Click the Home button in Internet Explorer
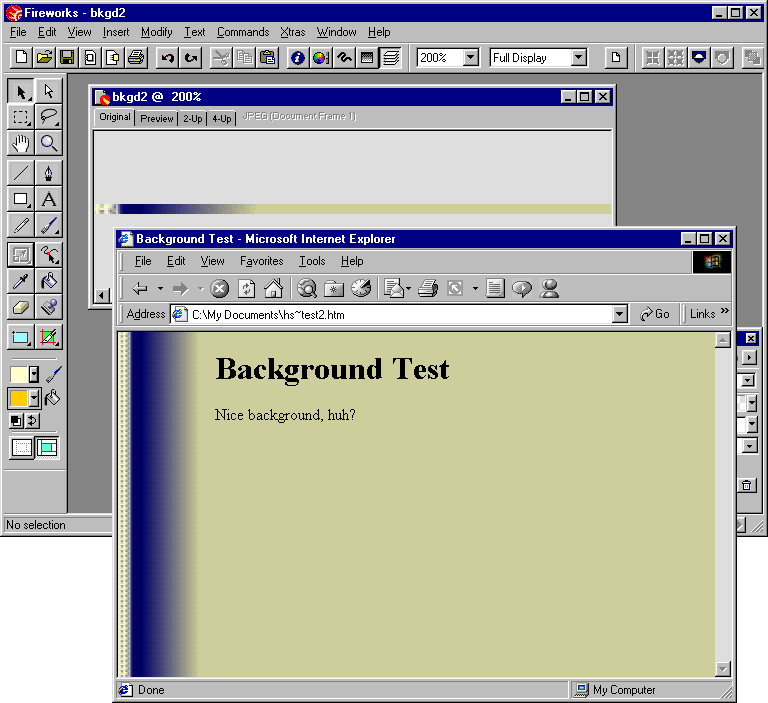The height and width of the screenshot is (703, 768). click(273, 289)
